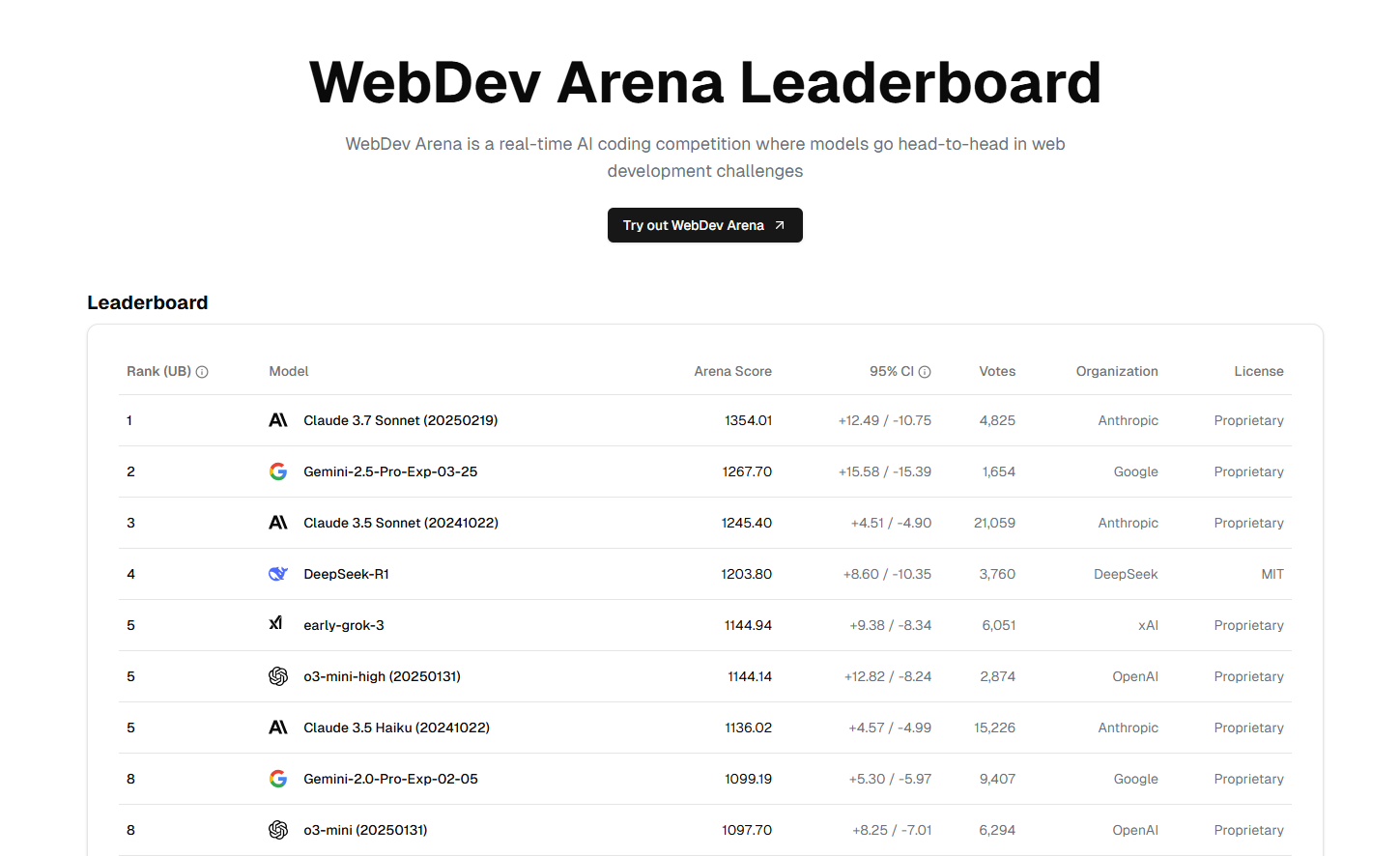1400x856 pixels.
Task: Open the Rank (UB) info icon
Action: point(202,372)
